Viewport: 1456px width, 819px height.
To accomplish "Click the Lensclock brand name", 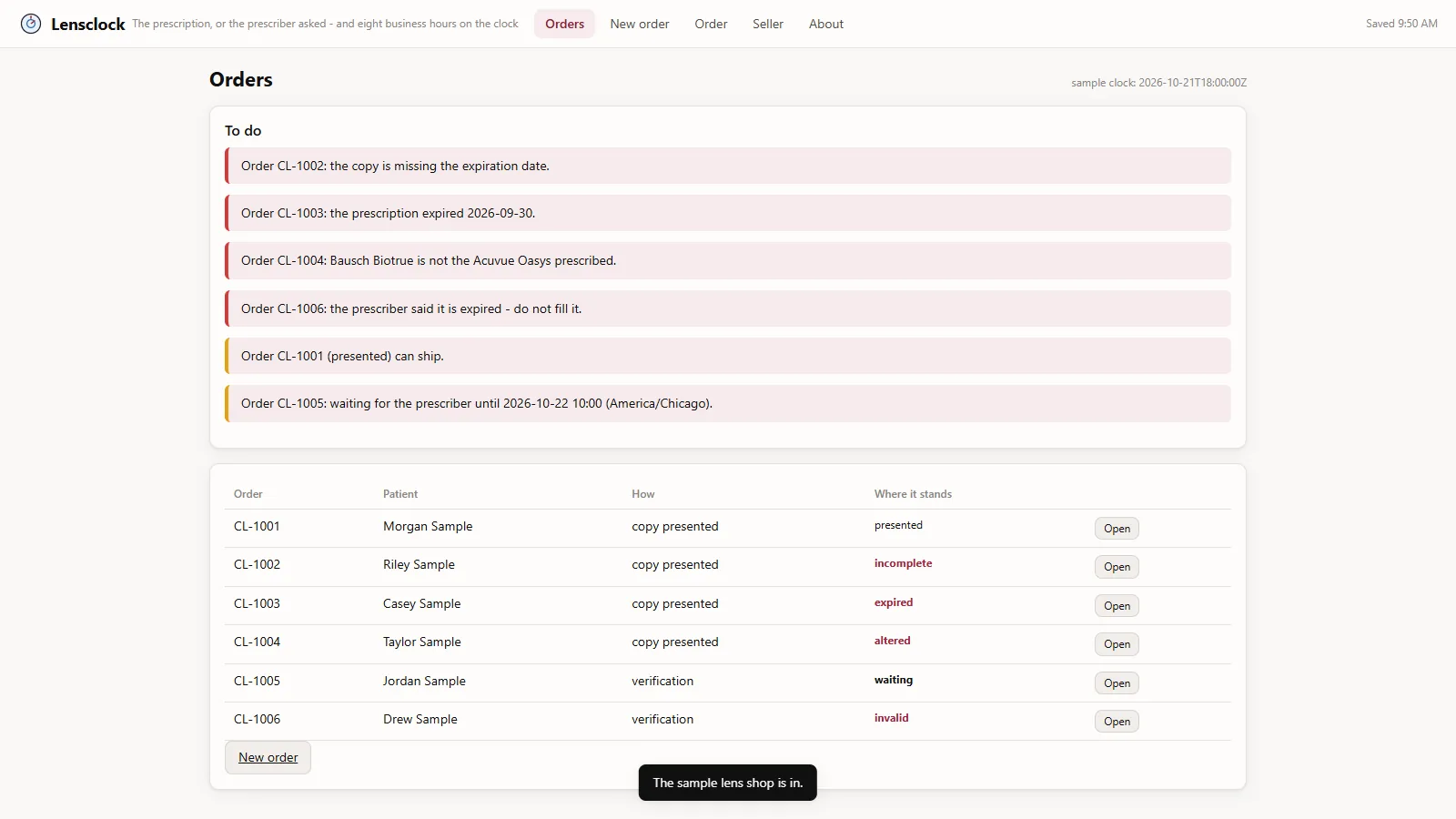I will (x=88, y=25).
